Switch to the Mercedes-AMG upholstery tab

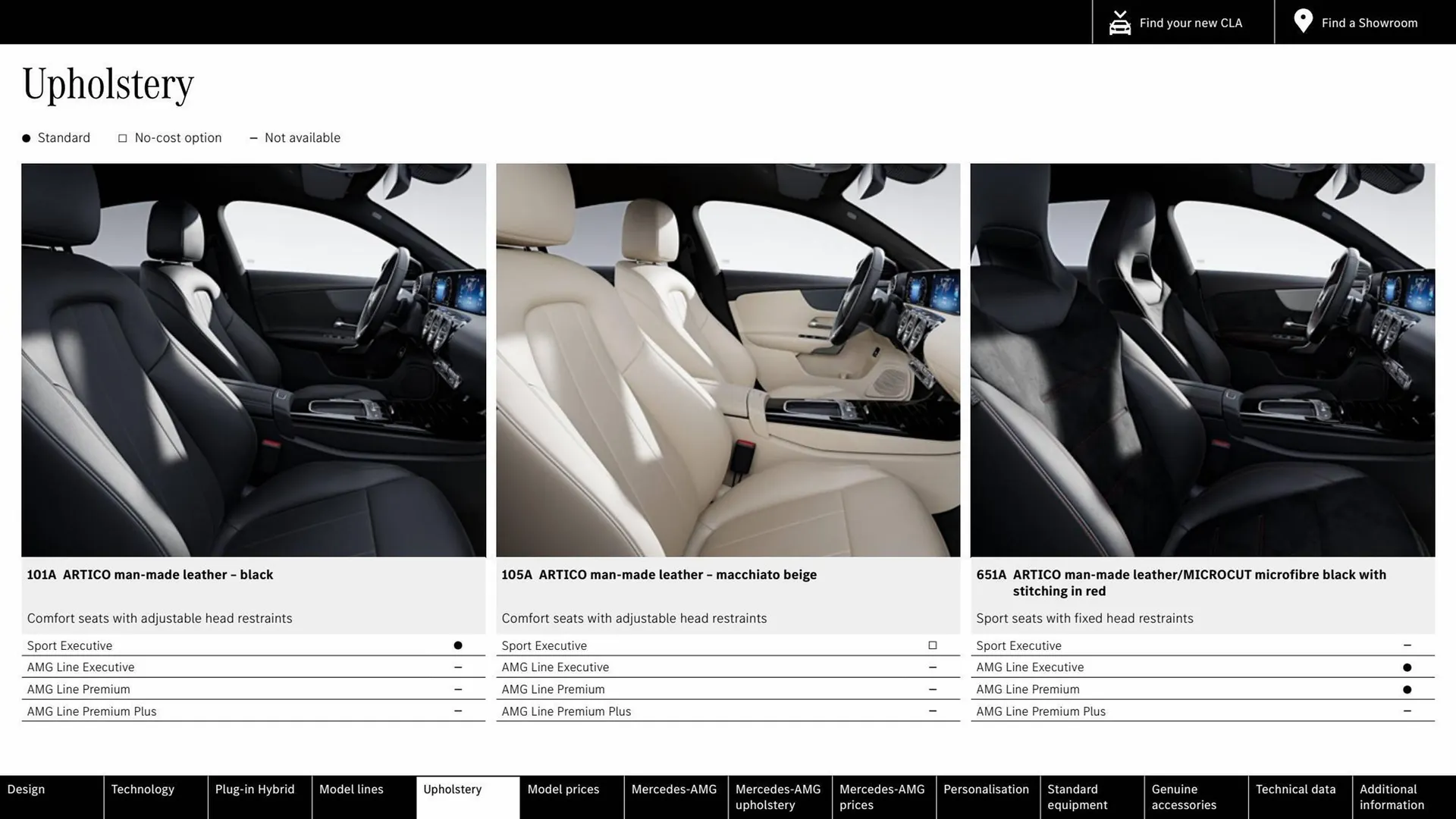coord(778,796)
